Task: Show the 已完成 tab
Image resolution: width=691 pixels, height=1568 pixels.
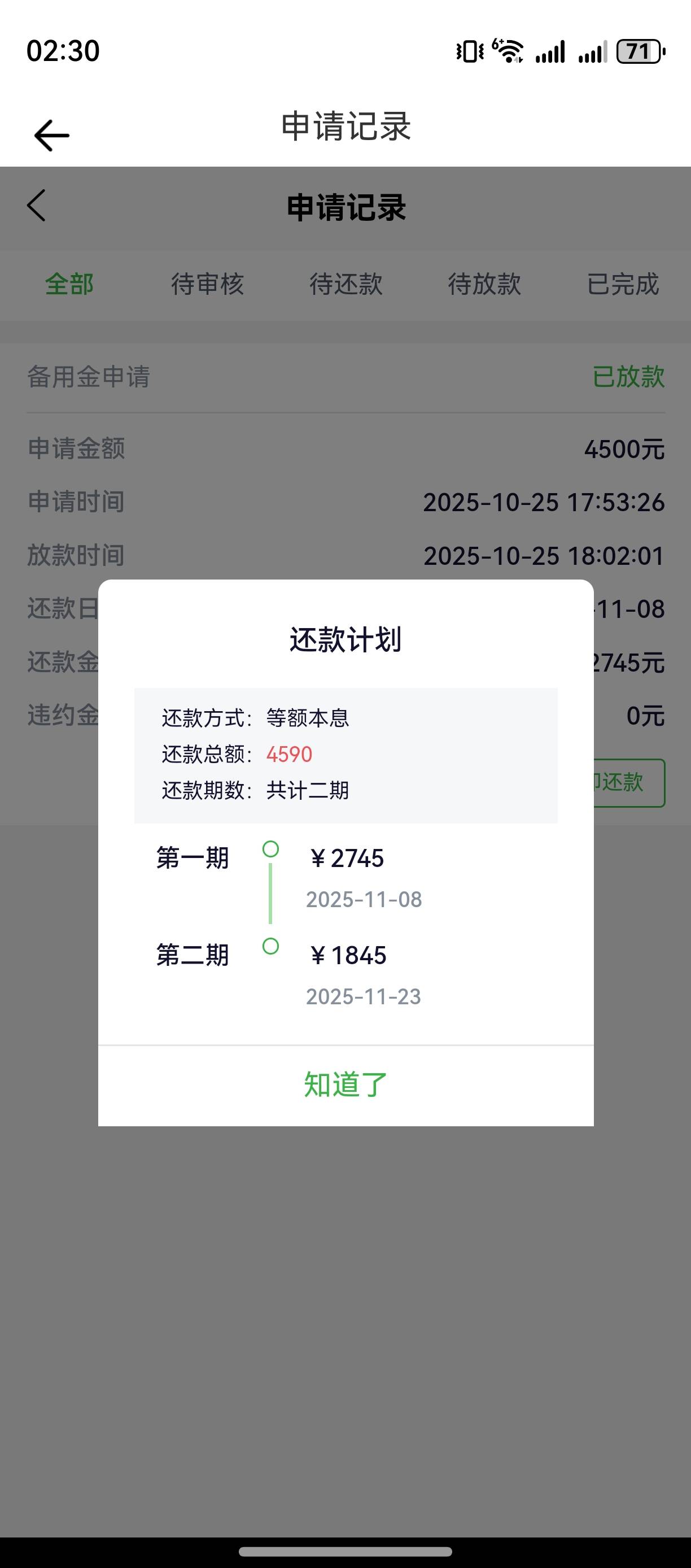Action: point(623,284)
